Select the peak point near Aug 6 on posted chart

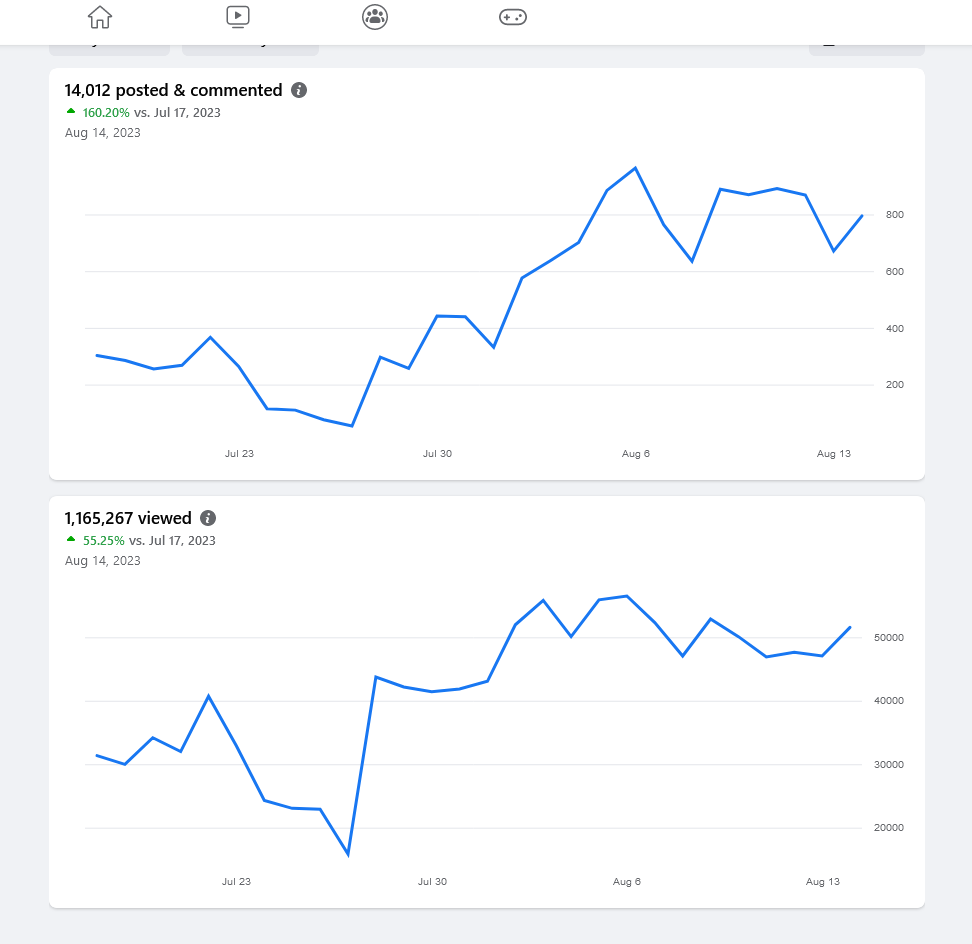[635, 168]
